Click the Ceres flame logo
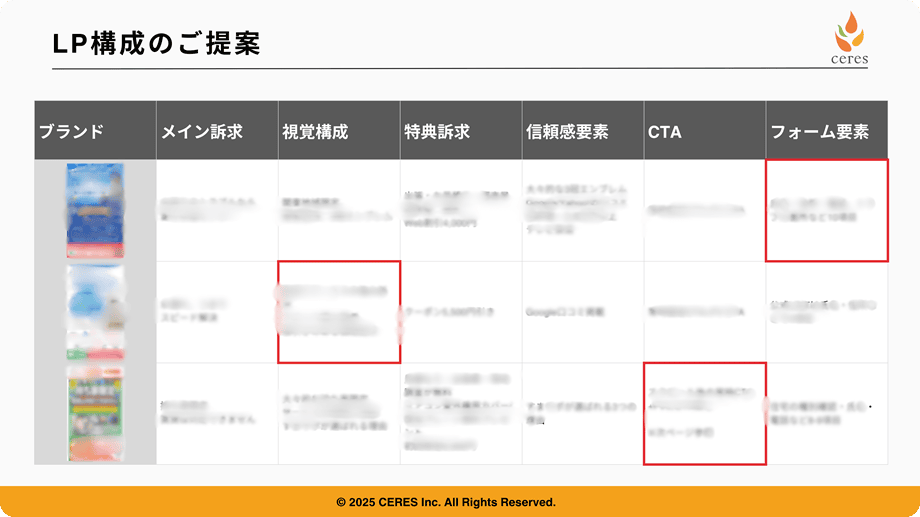 click(849, 30)
